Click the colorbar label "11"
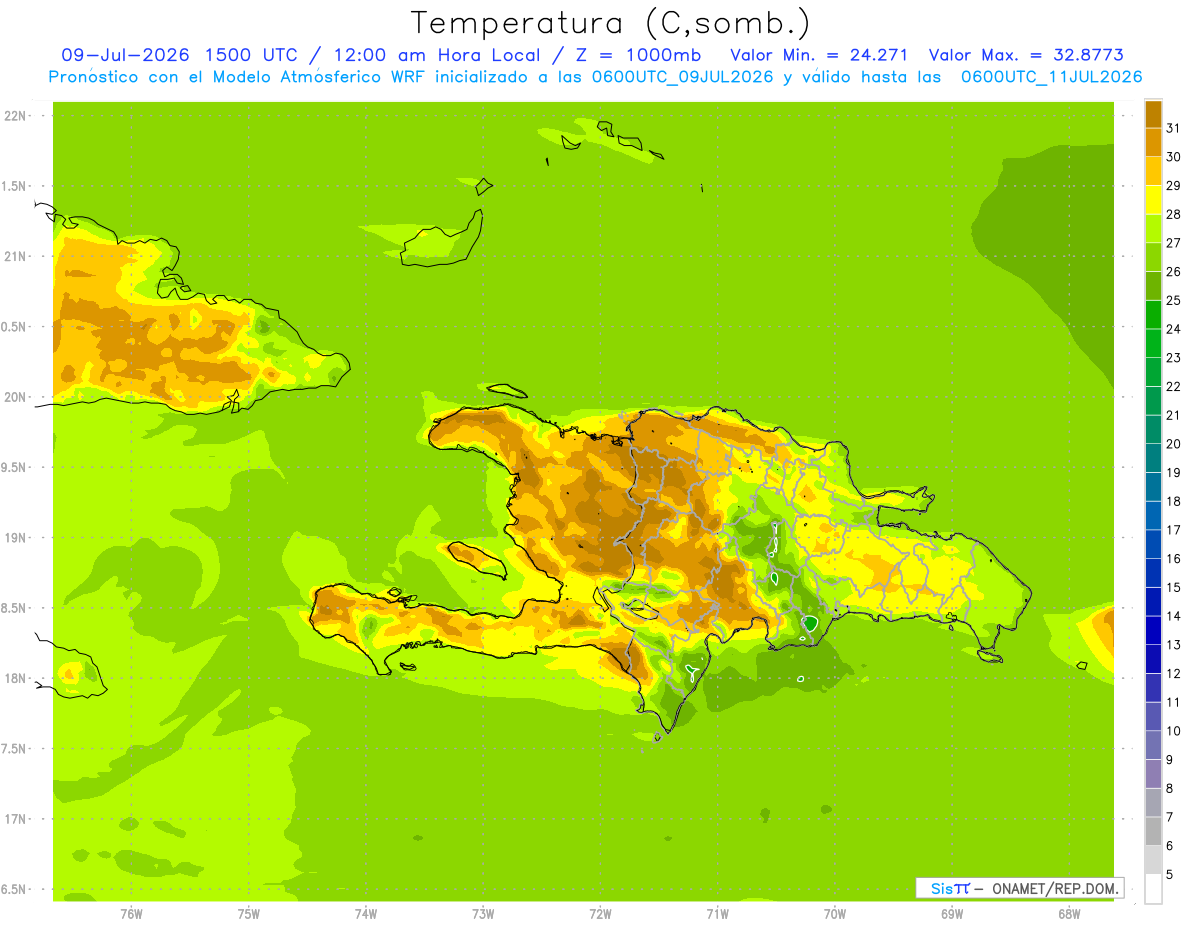 click(1174, 702)
